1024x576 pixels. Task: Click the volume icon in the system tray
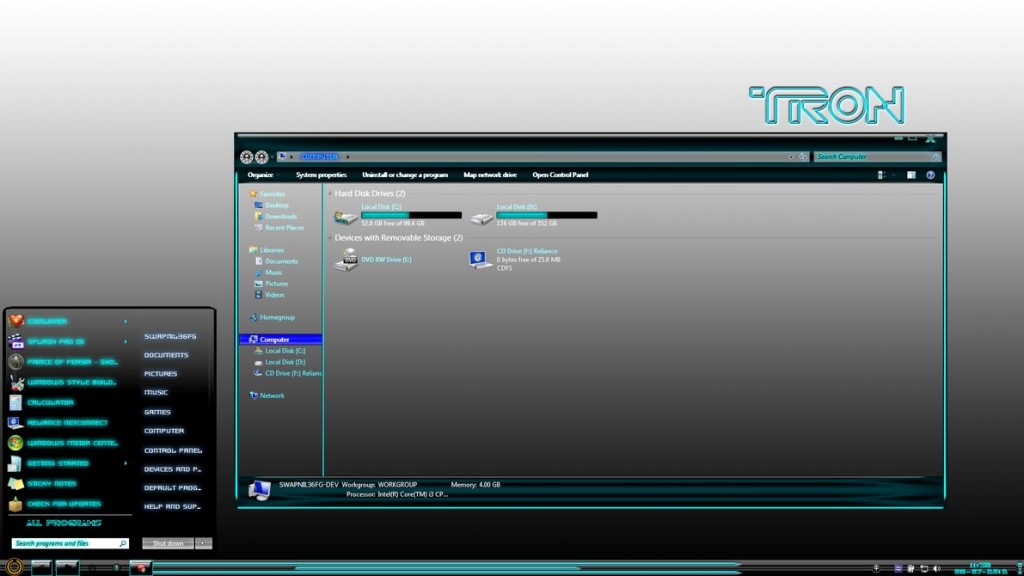[x=936, y=566]
